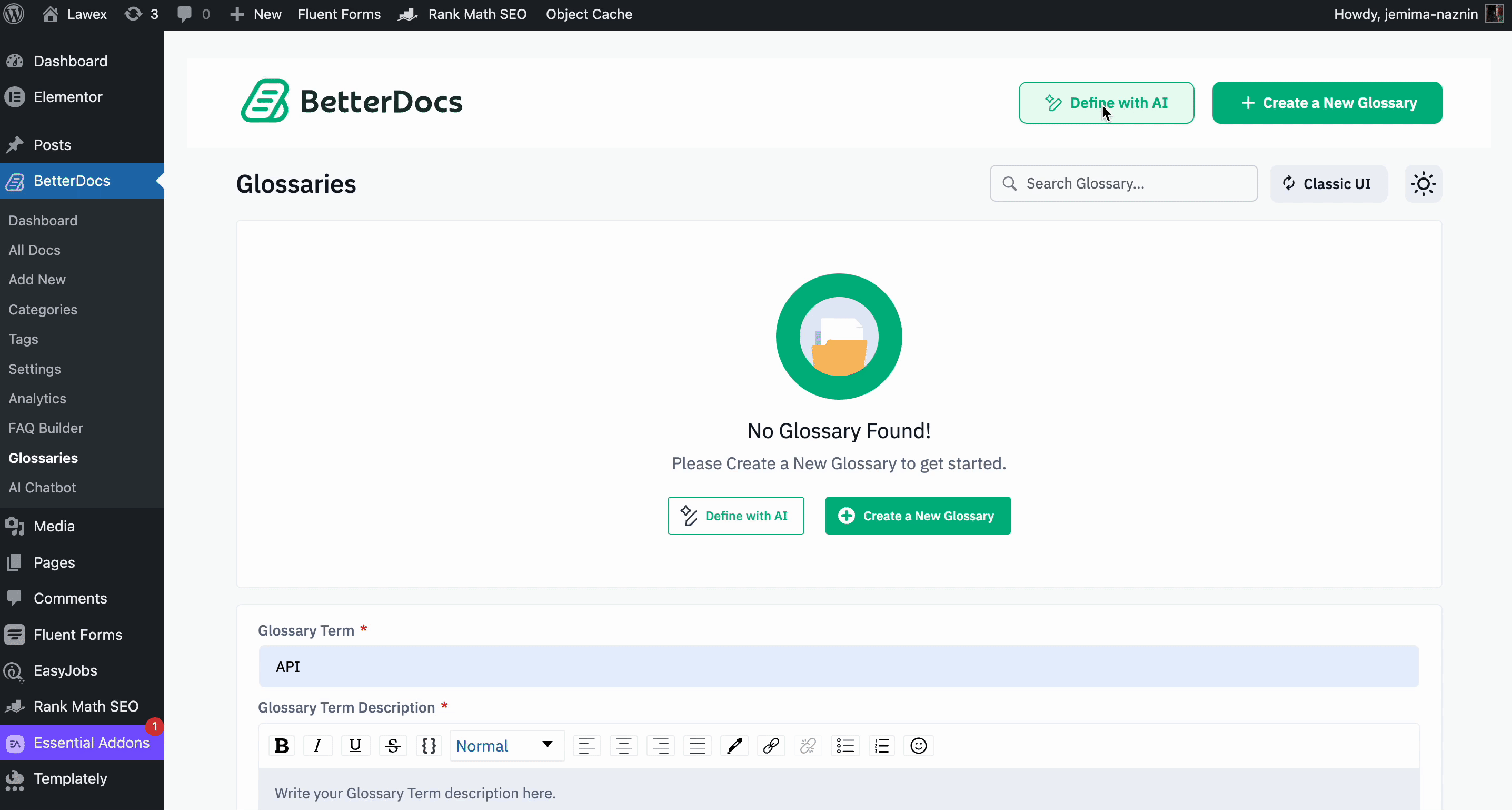The image size is (1512, 810).
Task: Open Analytics submenu item
Action: [37, 398]
